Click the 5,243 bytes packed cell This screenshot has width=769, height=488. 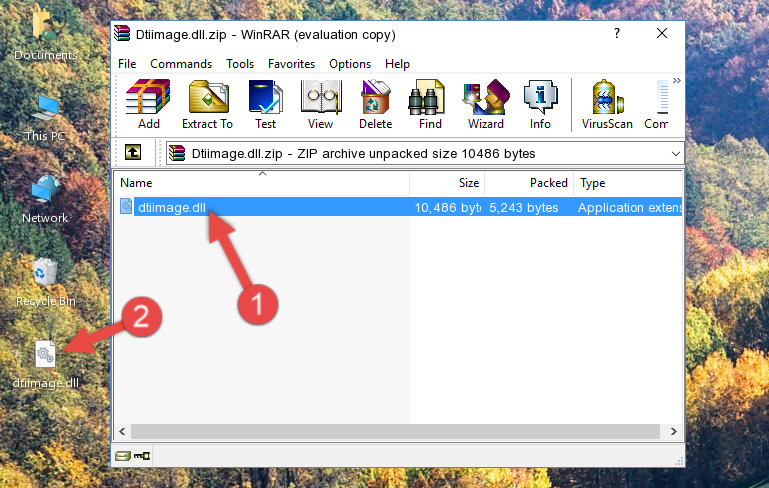click(524, 207)
